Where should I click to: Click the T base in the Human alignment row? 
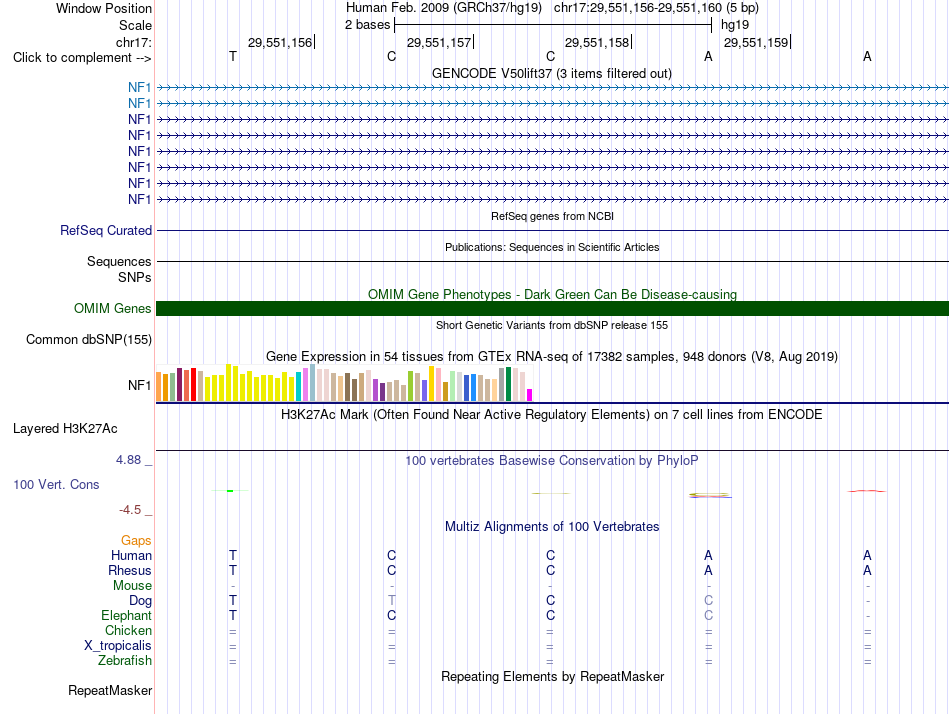pyautogui.click(x=233, y=555)
